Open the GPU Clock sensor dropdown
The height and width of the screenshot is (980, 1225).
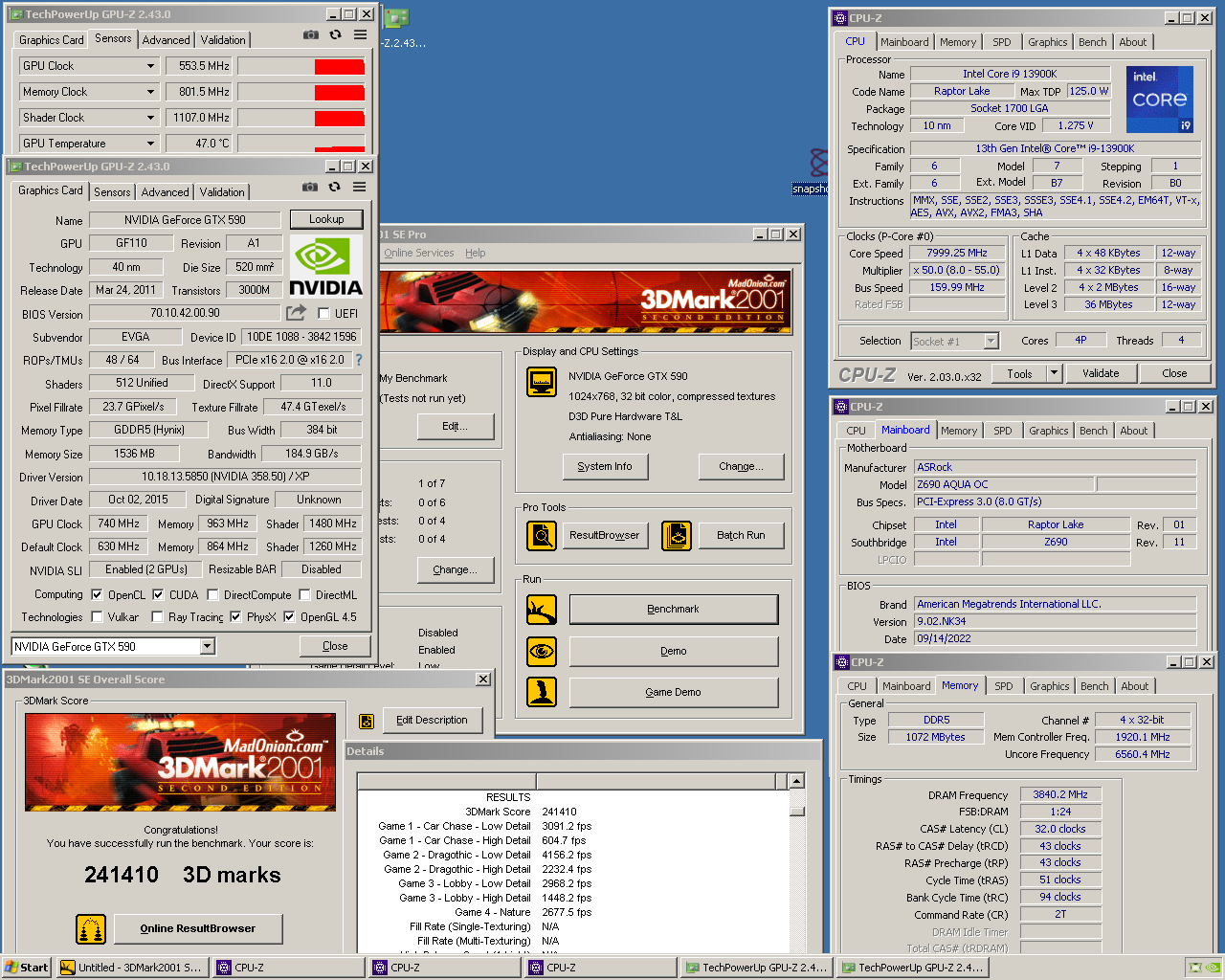tap(150, 66)
